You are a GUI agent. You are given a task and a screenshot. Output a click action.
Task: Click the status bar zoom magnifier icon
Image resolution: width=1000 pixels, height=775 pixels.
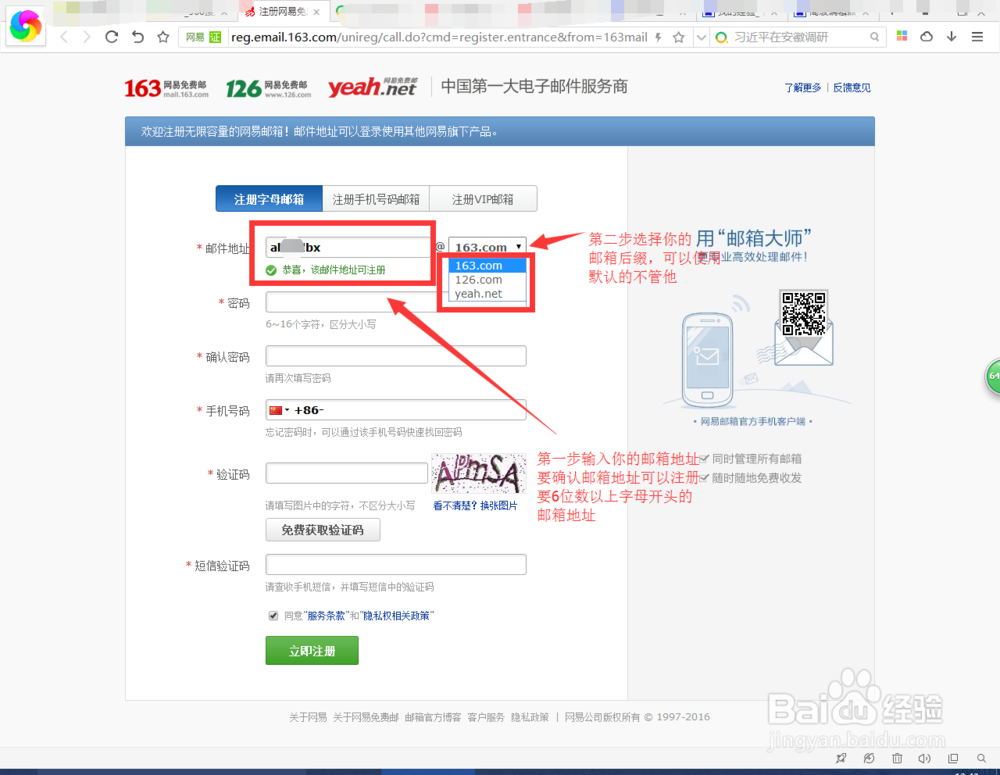[982, 758]
